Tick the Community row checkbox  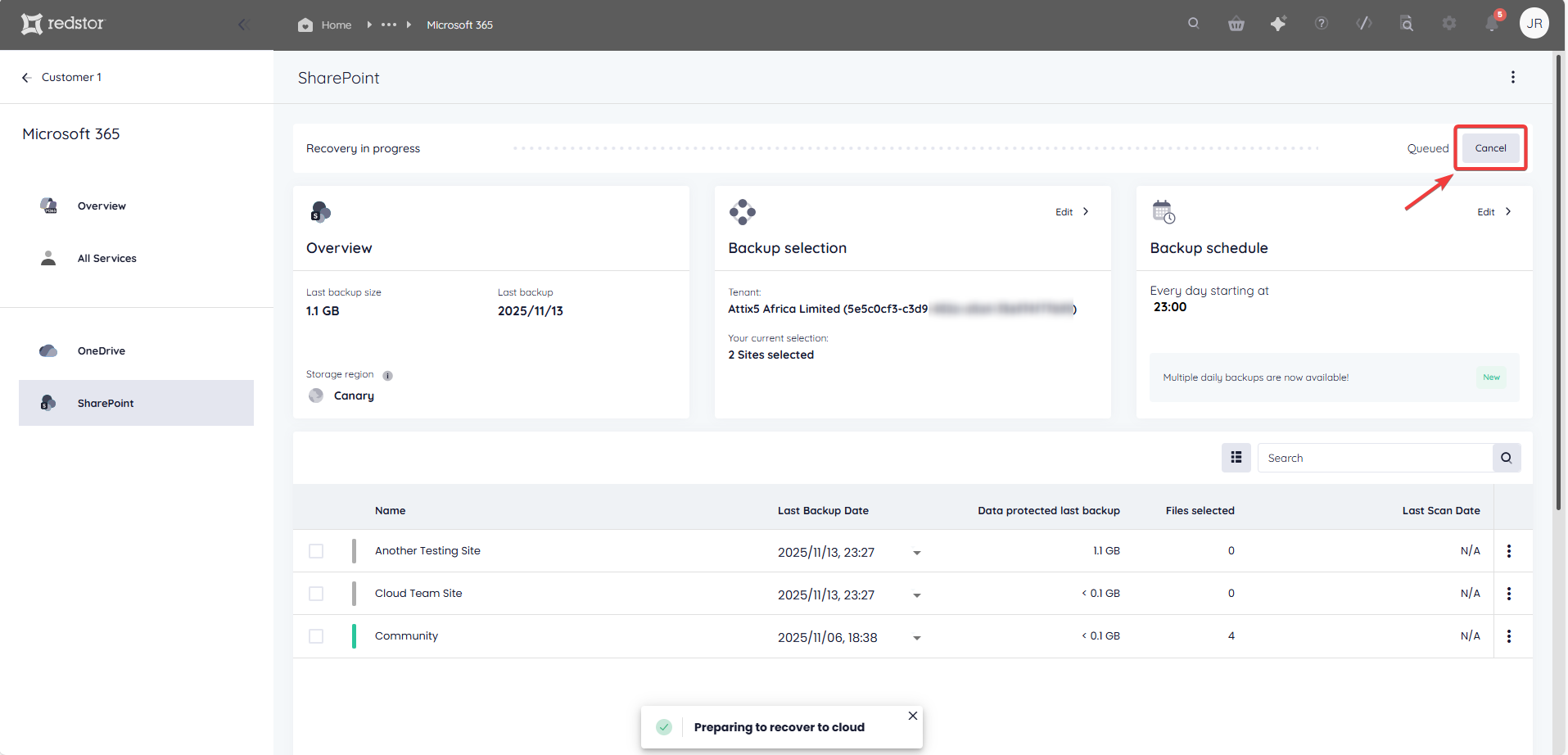[316, 636]
